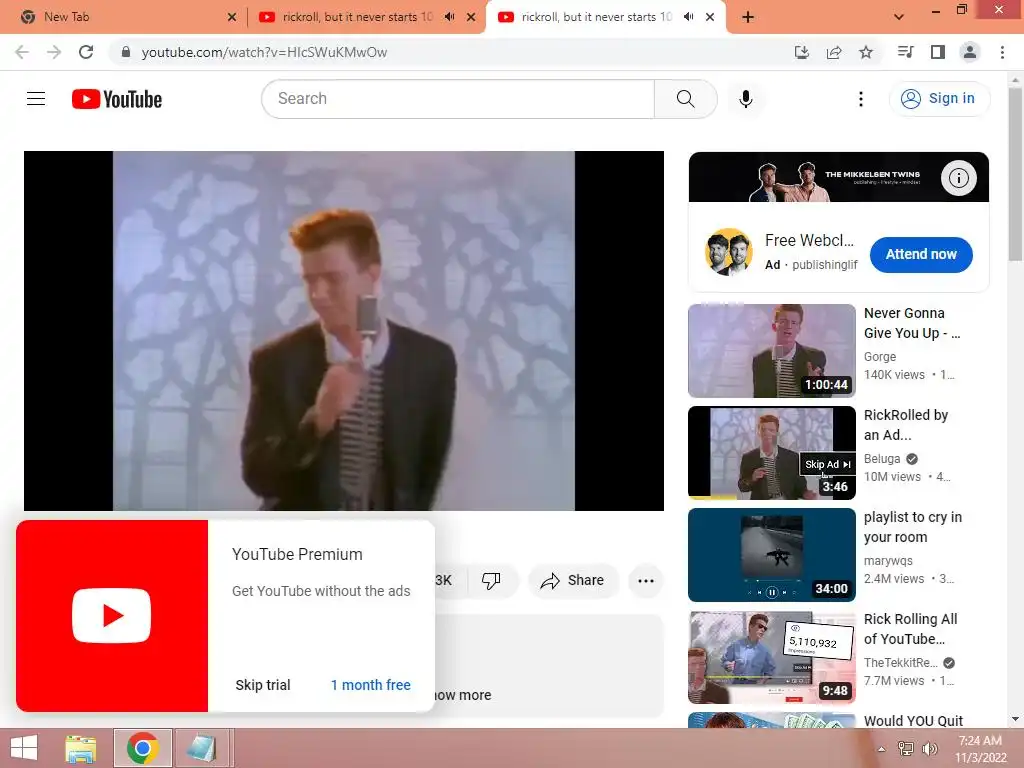This screenshot has height=768, width=1024.
Task: Click the red YouTube Premium logo image
Action: [112, 616]
